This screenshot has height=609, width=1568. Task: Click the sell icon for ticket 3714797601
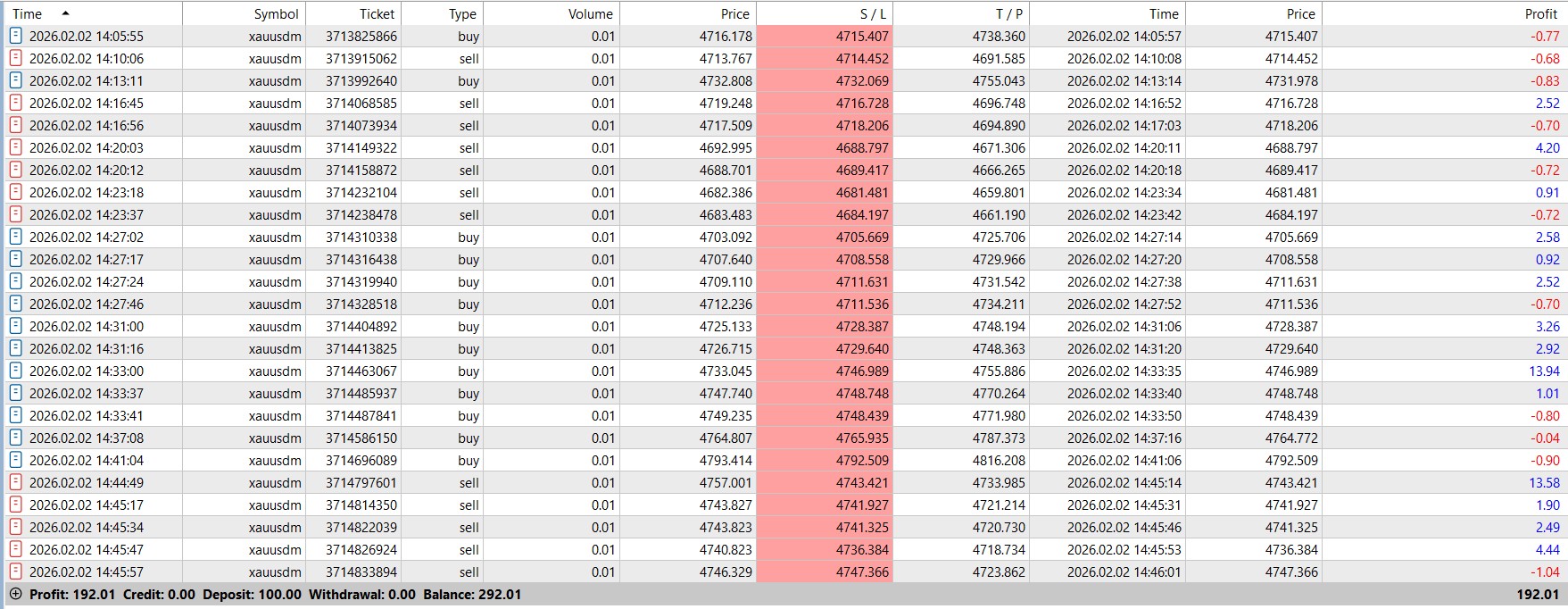[x=15, y=482]
